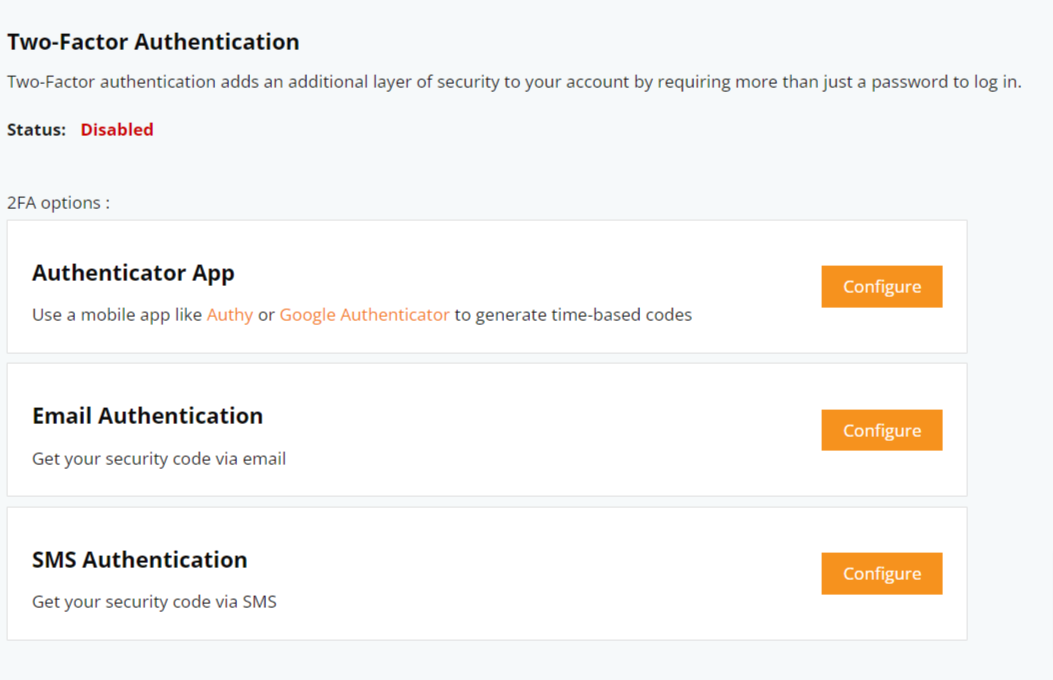Click the Email Authentication heading
This screenshot has width=1053, height=680.
[x=147, y=416]
